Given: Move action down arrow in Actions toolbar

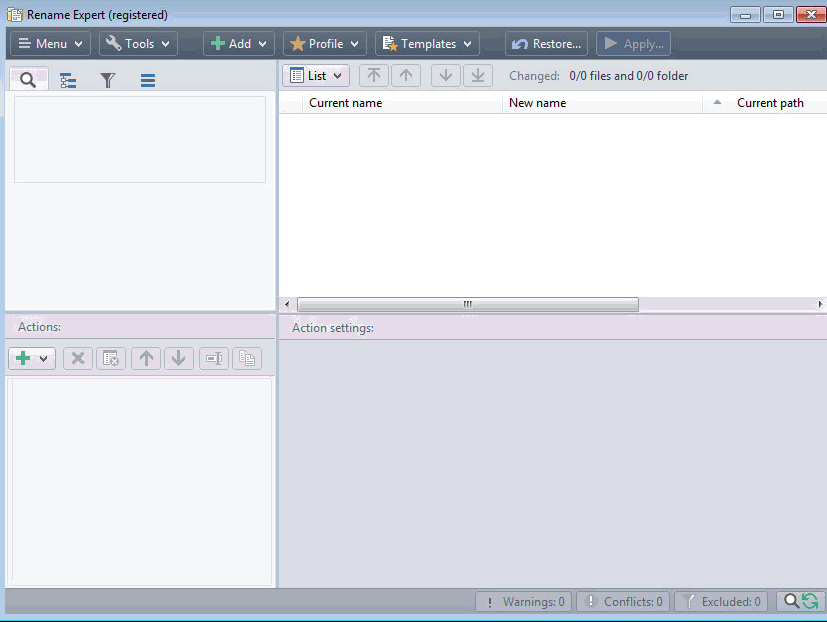Looking at the screenshot, I should pos(179,359).
